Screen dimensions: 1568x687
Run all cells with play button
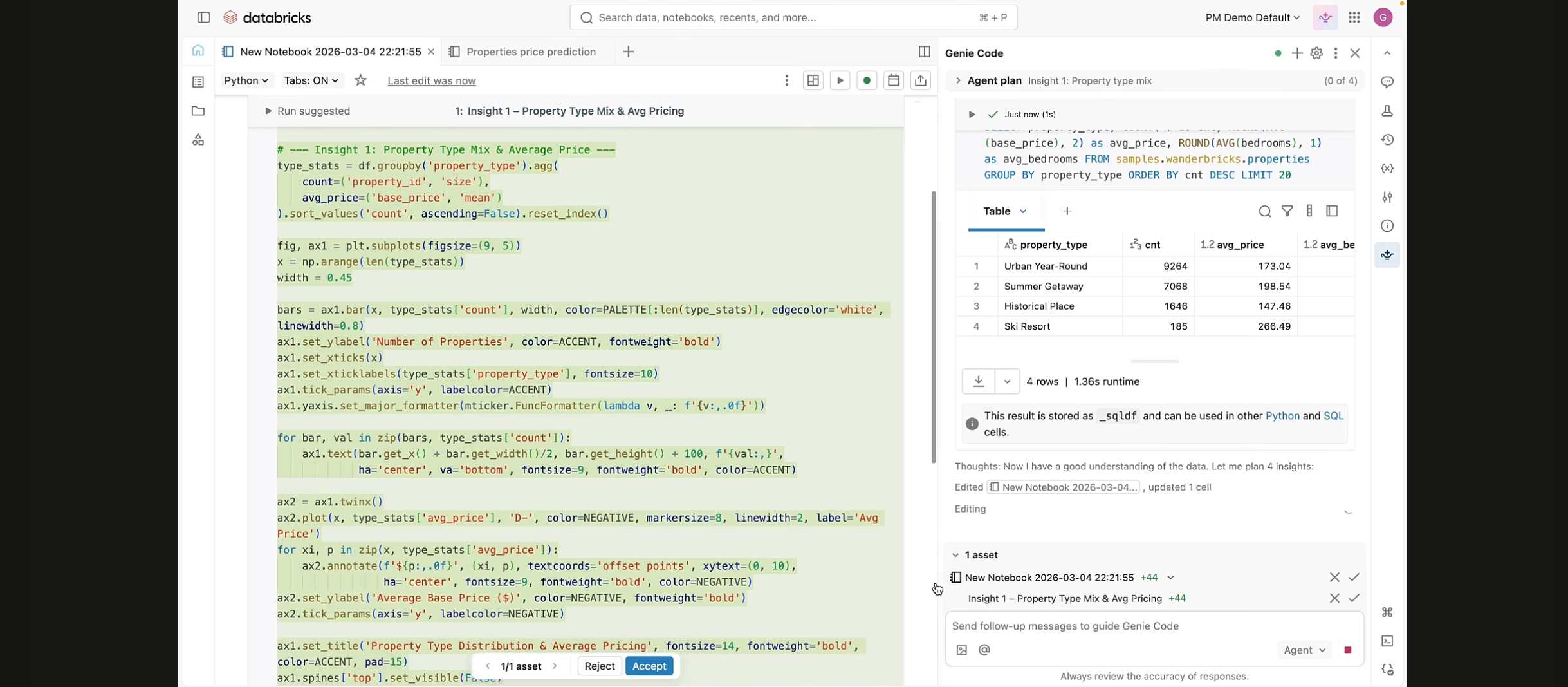[x=840, y=80]
